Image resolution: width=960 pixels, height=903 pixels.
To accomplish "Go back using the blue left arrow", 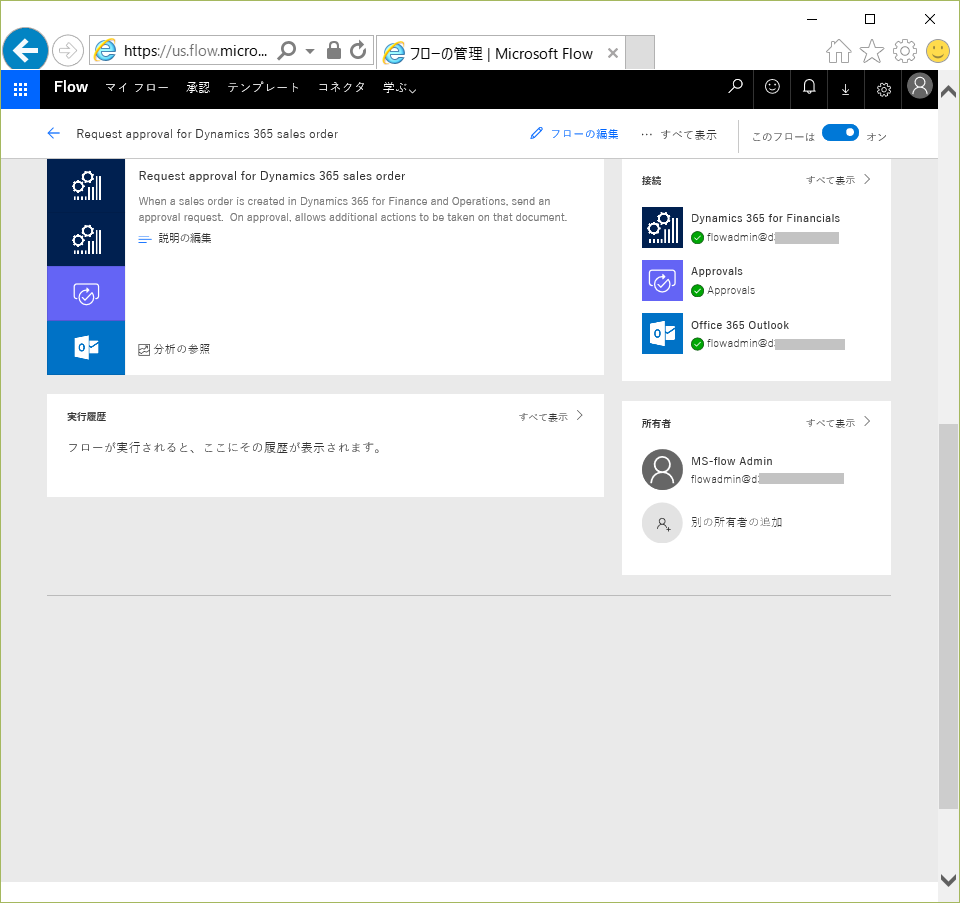I will pyautogui.click(x=54, y=133).
